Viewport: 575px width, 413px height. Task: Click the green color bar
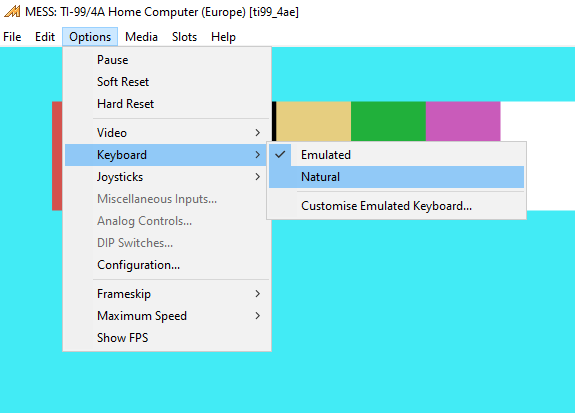coord(388,121)
